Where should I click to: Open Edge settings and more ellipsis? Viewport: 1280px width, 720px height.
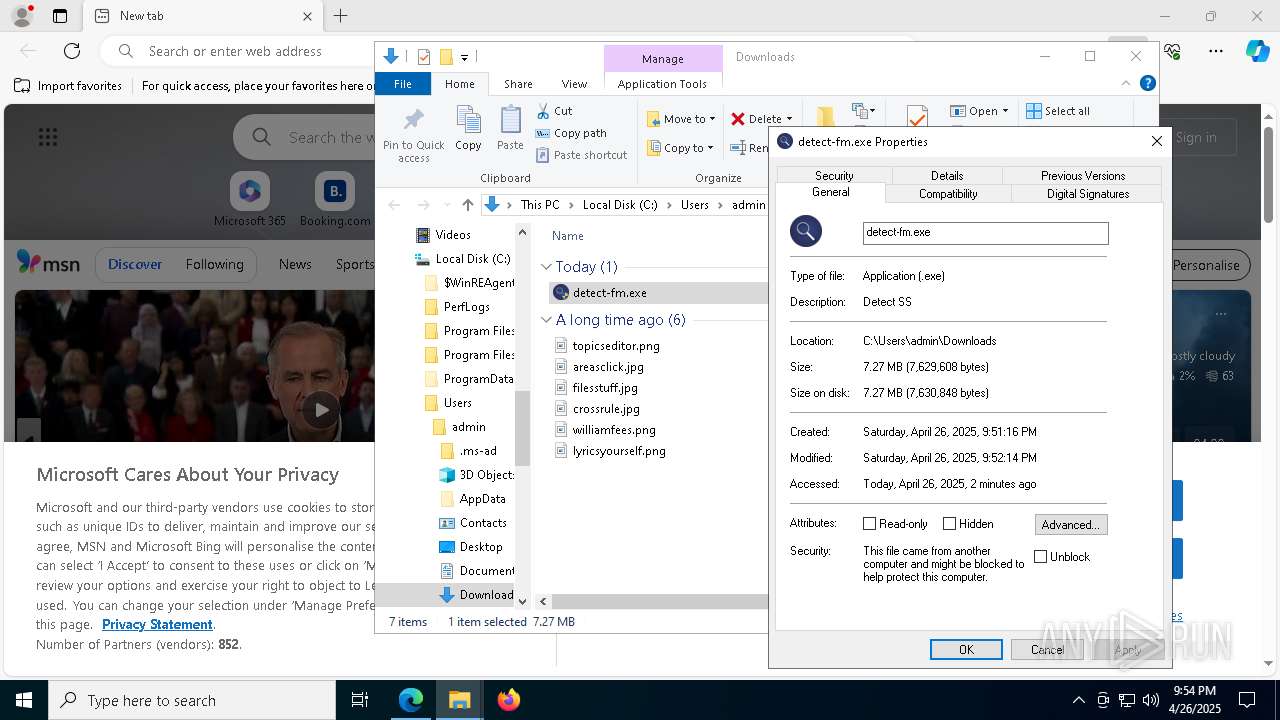[x=1216, y=51]
